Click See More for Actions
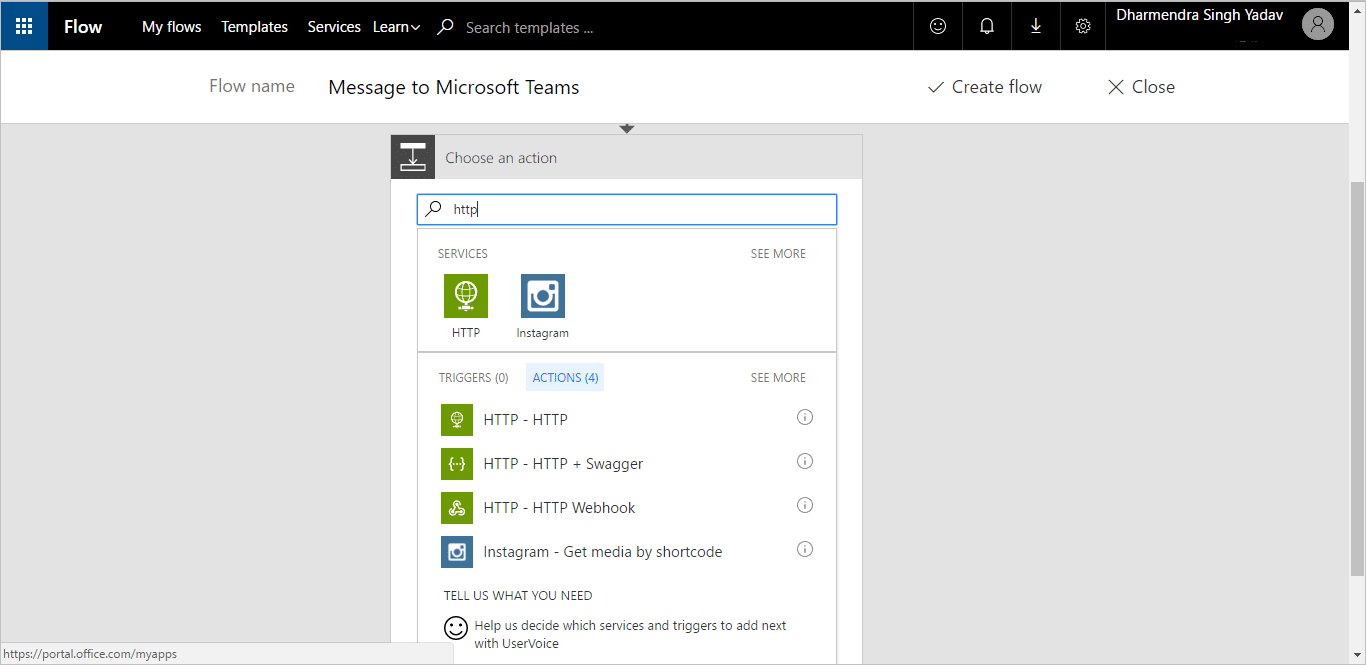Viewport: 1366px width, 665px height. pyautogui.click(x=778, y=378)
